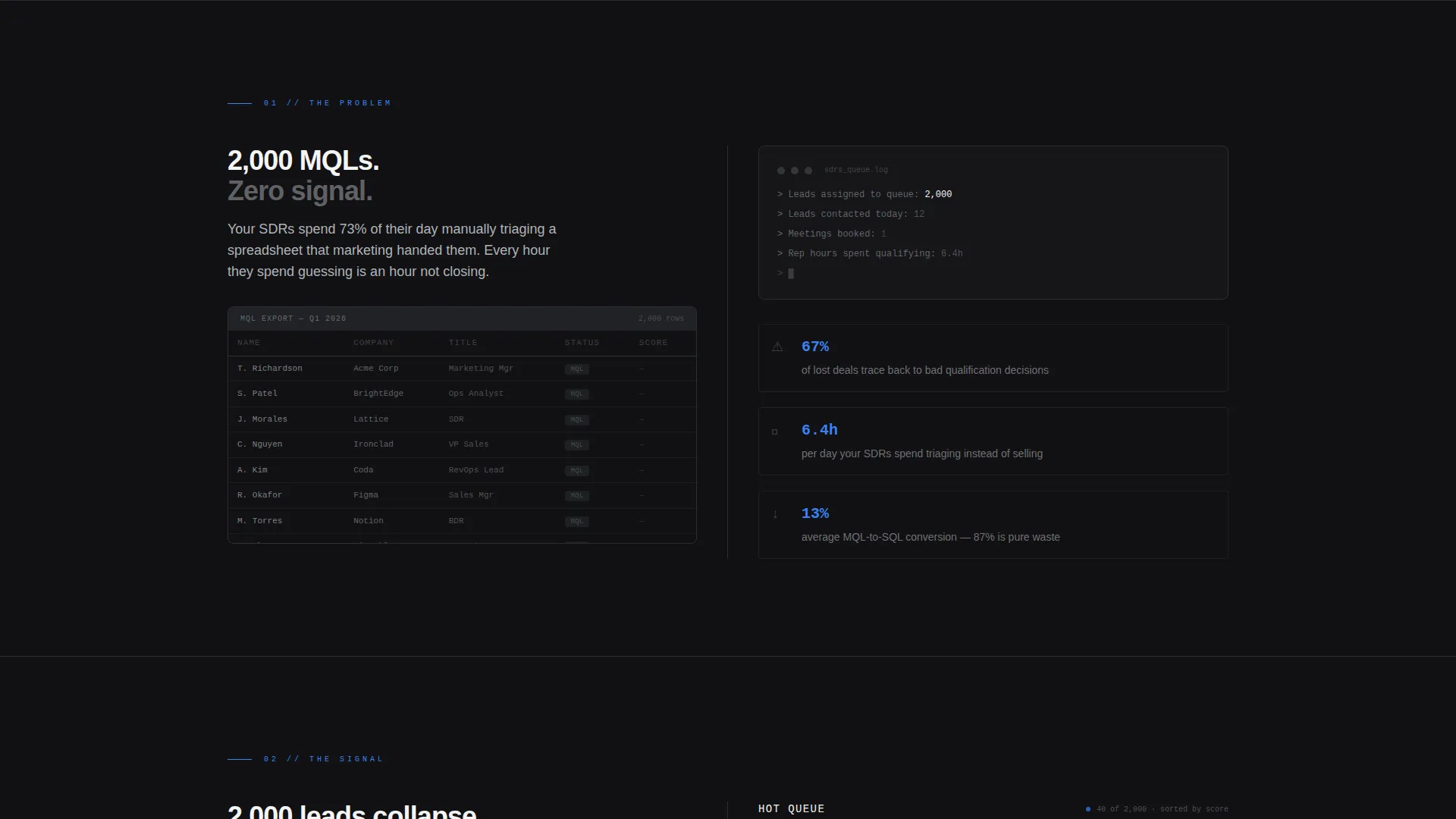Click the '13%' statistic value
This screenshot has width=1456, height=819.
(815, 513)
